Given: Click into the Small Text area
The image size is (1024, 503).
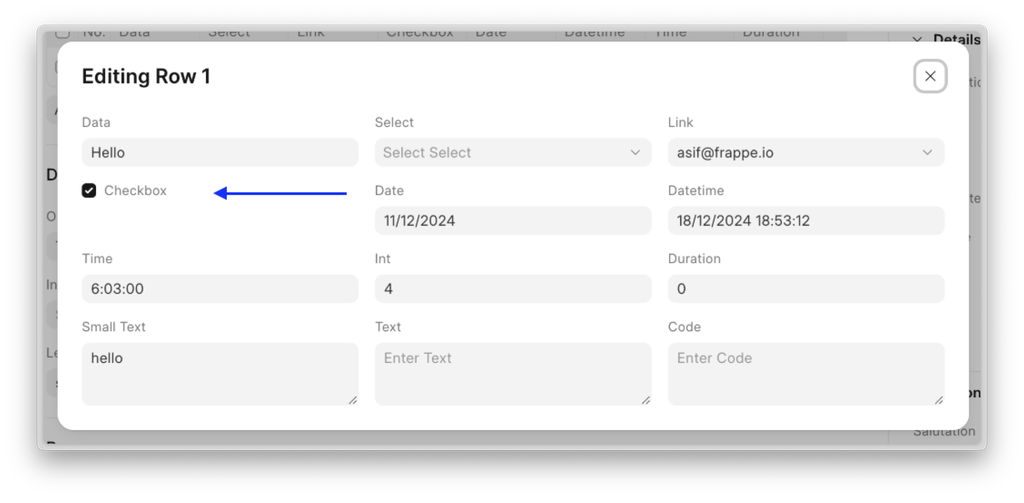Looking at the screenshot, I should (x=220, y=373).
